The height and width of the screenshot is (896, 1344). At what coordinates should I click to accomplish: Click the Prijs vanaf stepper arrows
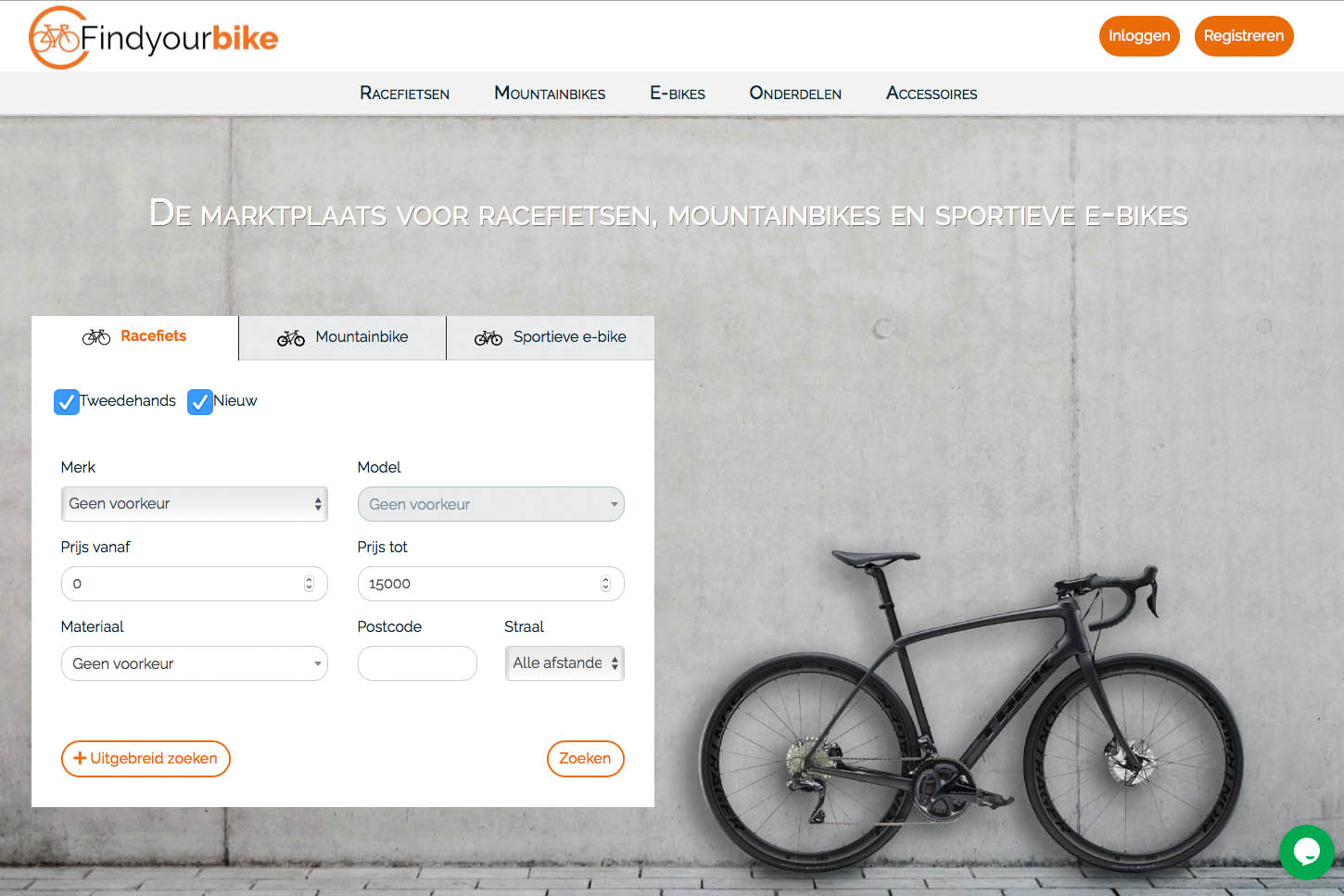click(x=310, y=584)
